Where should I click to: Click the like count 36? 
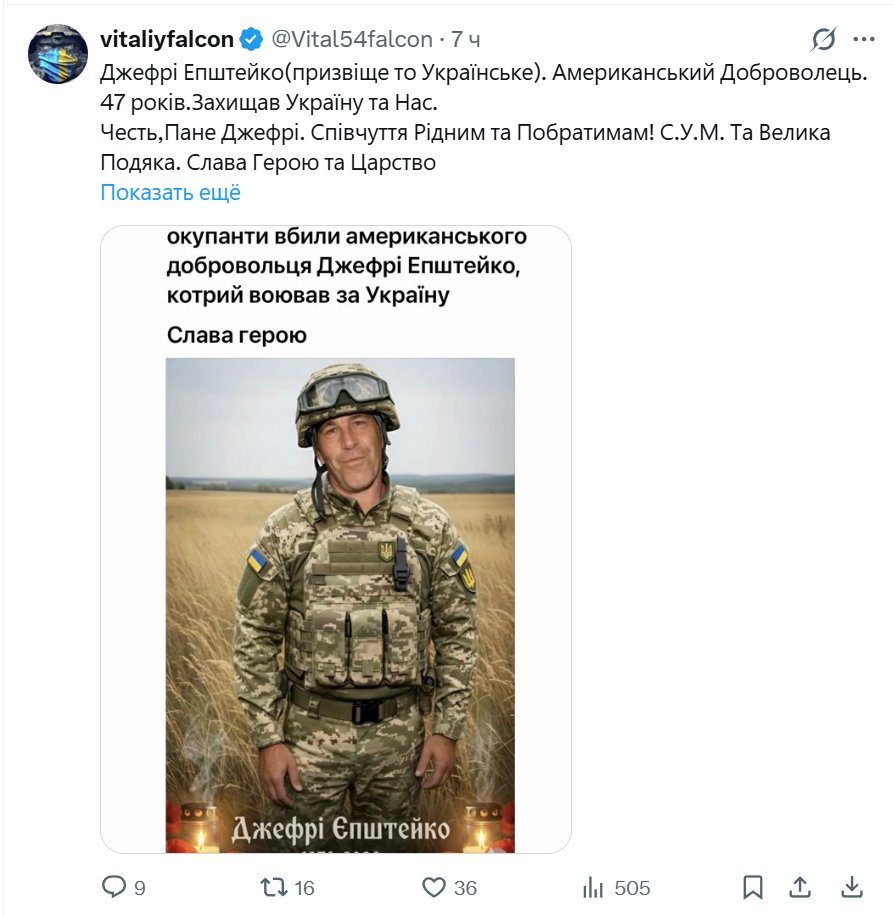coord(465,888)
